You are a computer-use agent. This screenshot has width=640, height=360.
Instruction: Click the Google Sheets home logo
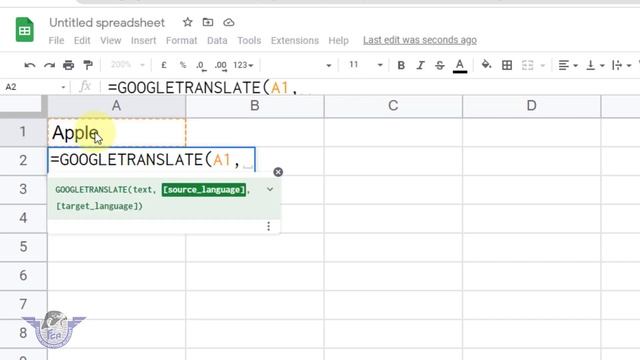tap(24, 29)
